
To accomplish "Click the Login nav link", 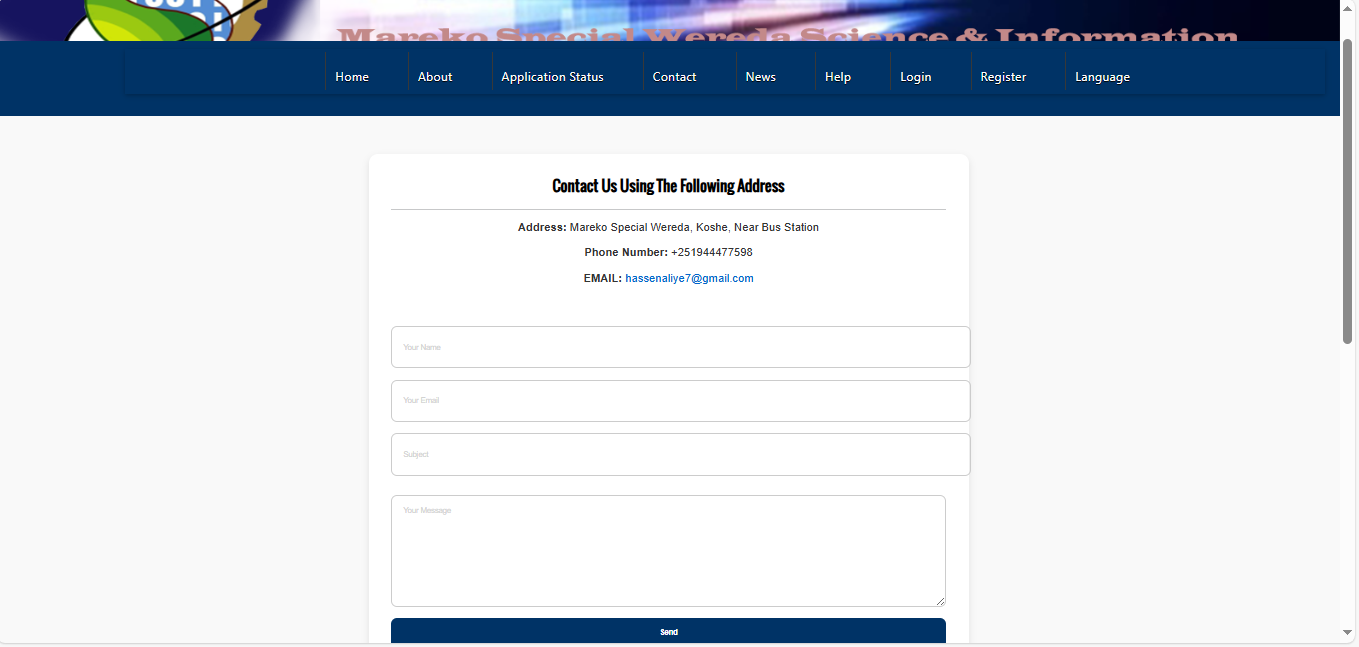I will [x=915, y=77].
